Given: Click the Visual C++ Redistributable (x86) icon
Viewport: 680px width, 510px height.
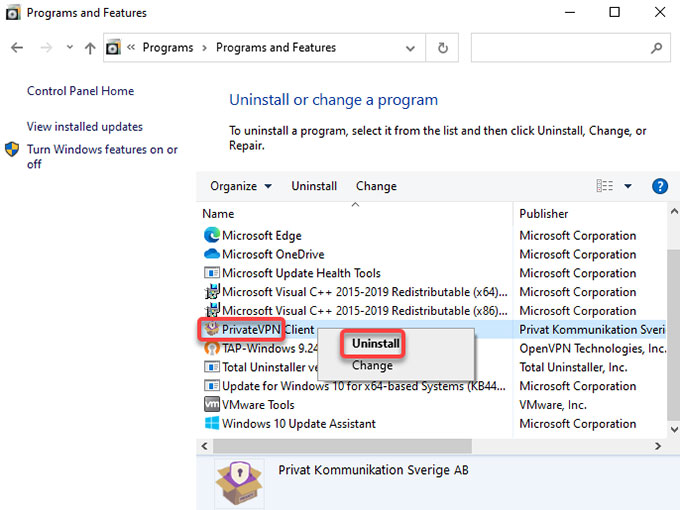Looking at the screenshot, I should click(x=212, y=311).
